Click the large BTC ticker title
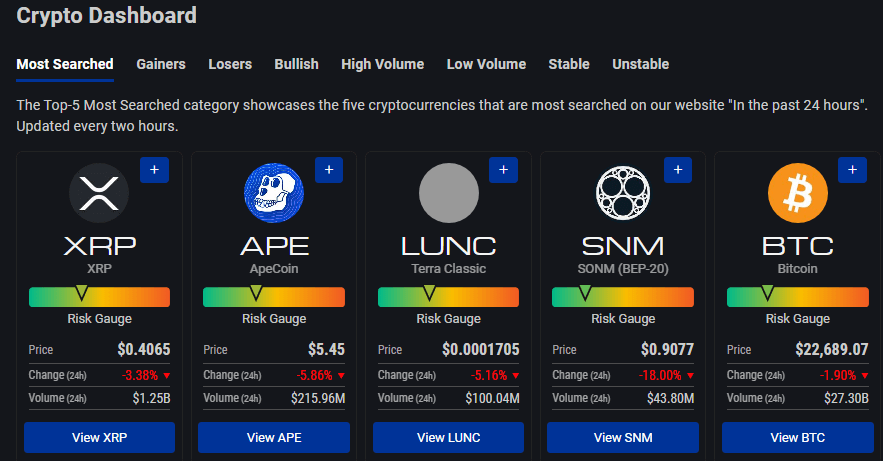883x461 pixels. click(797, 246)
